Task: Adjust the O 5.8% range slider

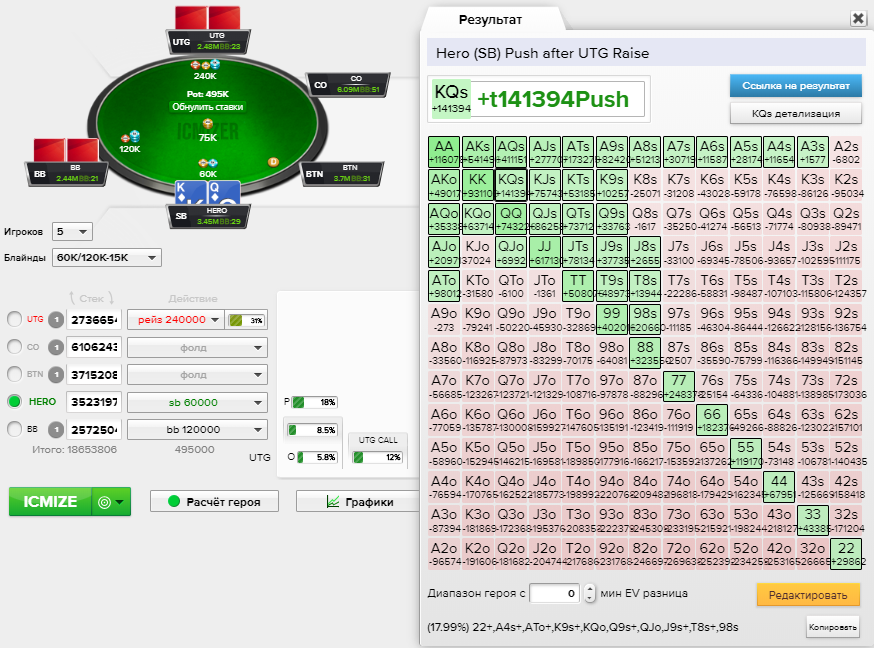Action: 317,457
